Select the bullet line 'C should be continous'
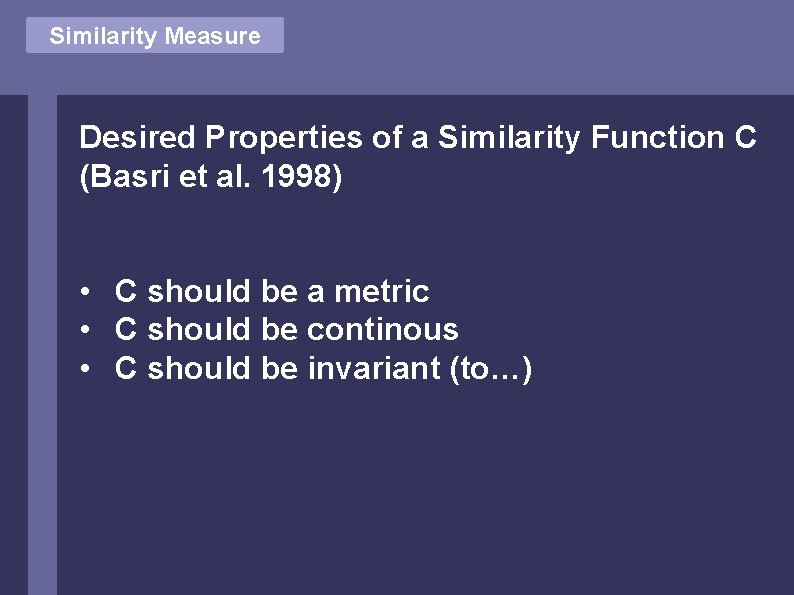The width and height of the screenshot is (794, 595). coord(286,330)
